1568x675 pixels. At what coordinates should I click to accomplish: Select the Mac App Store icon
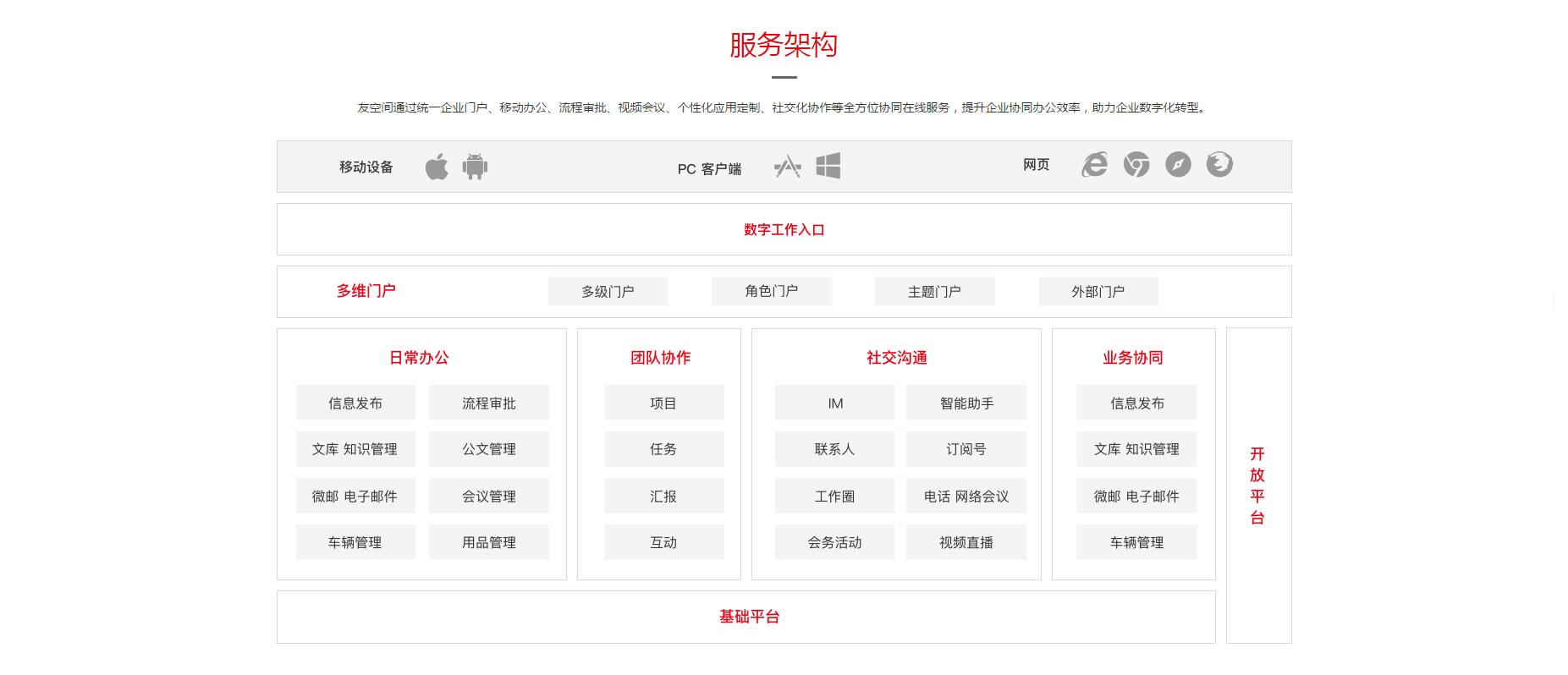tap(788, 167)
